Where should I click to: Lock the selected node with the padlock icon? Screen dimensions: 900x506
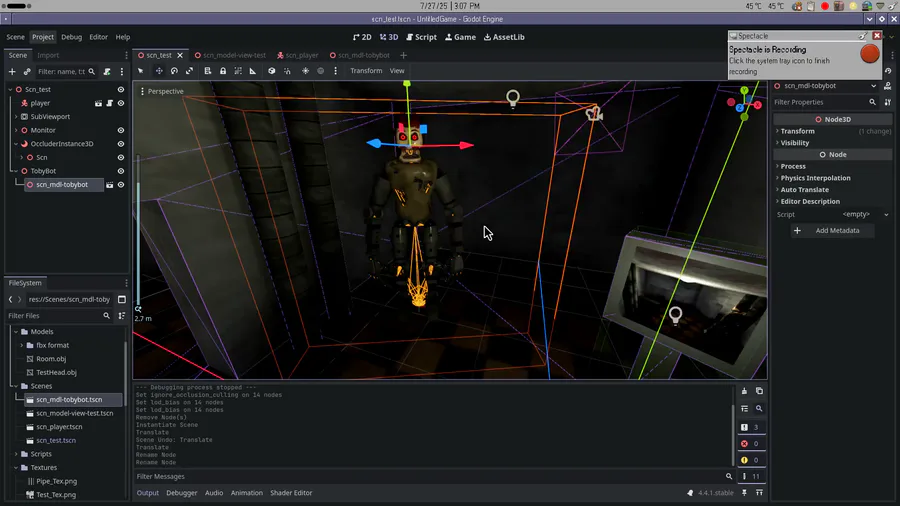223,71
